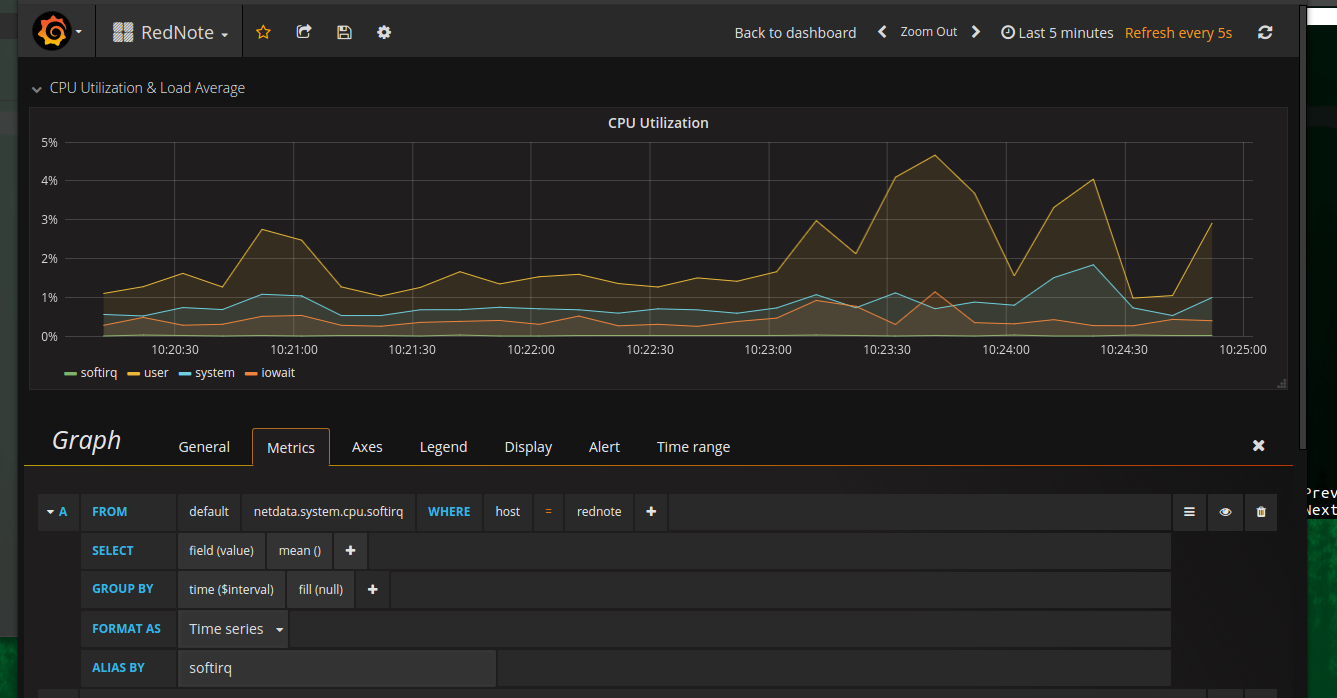Switch to the Metrics tab
Image resolution: width=1337 pixels, height=698 pixels.
291,447
